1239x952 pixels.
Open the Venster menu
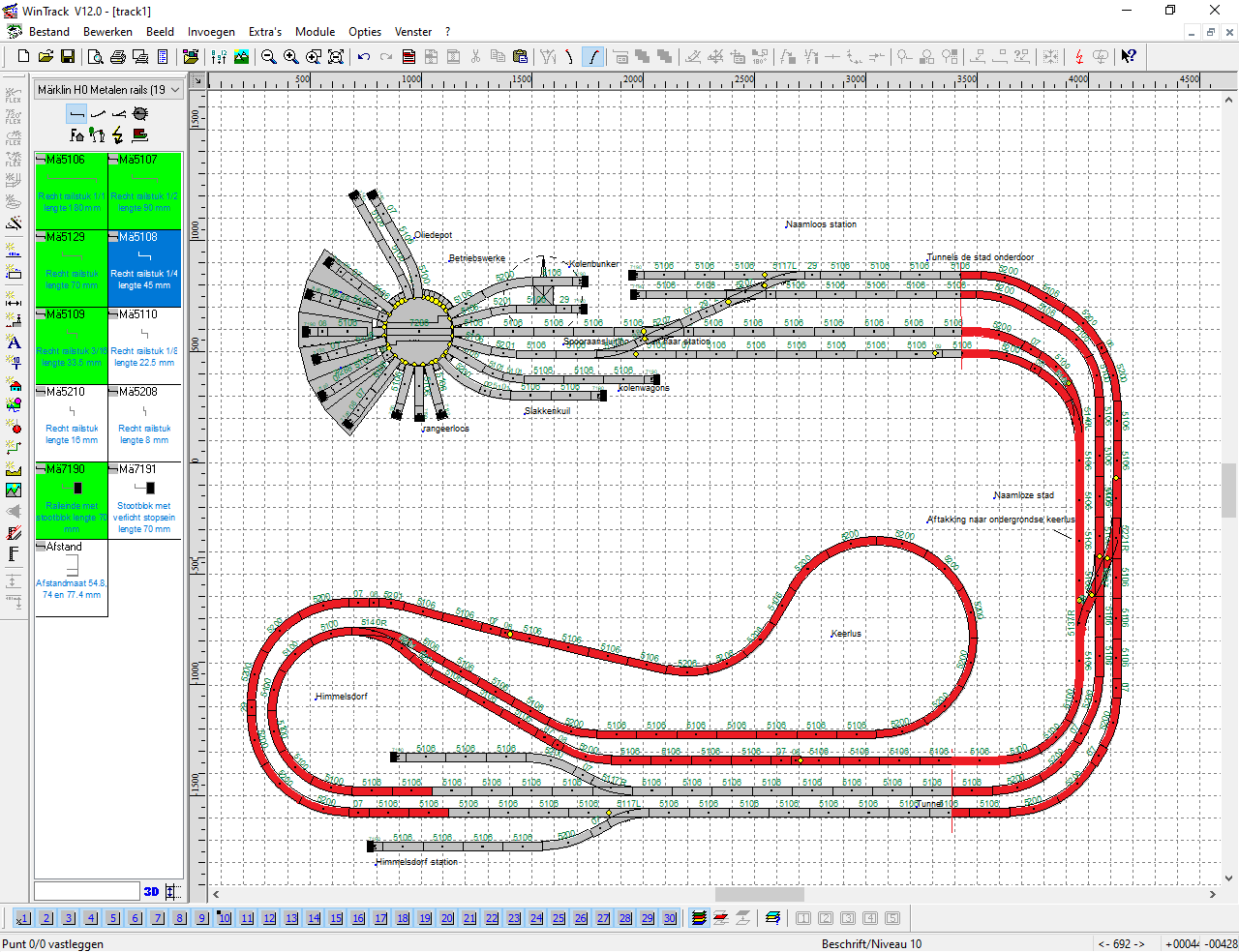[413, 32]
